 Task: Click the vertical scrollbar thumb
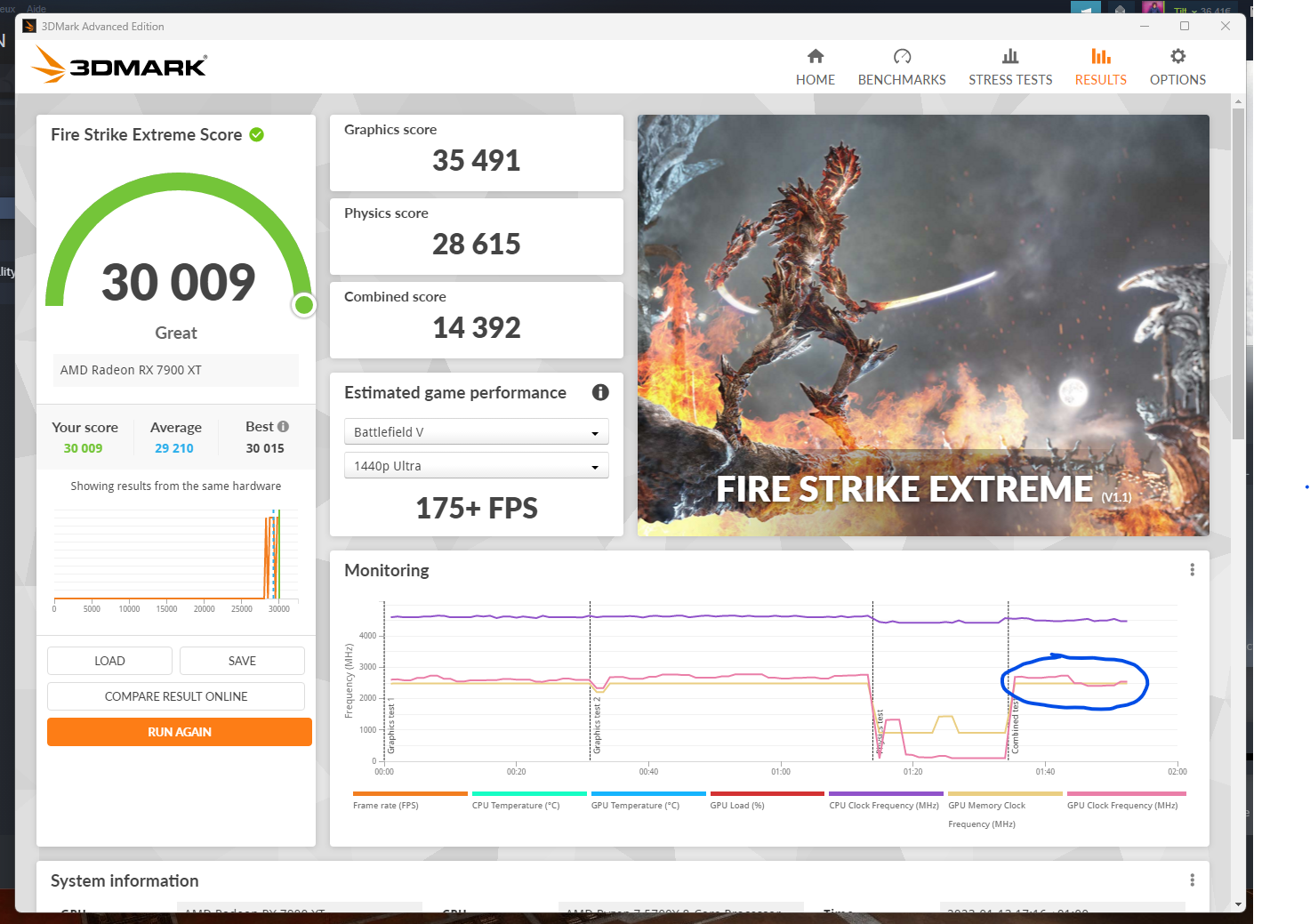tap(1238, 274)
